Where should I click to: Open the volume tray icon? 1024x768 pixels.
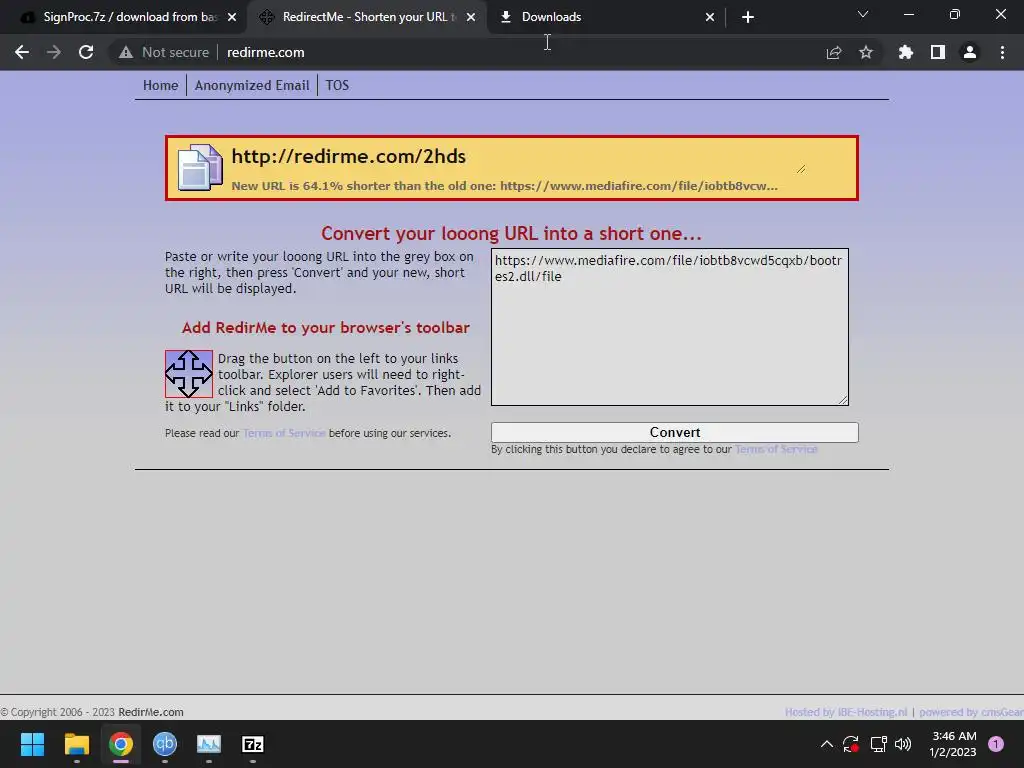pyautogui.click(x=903, y=744)
